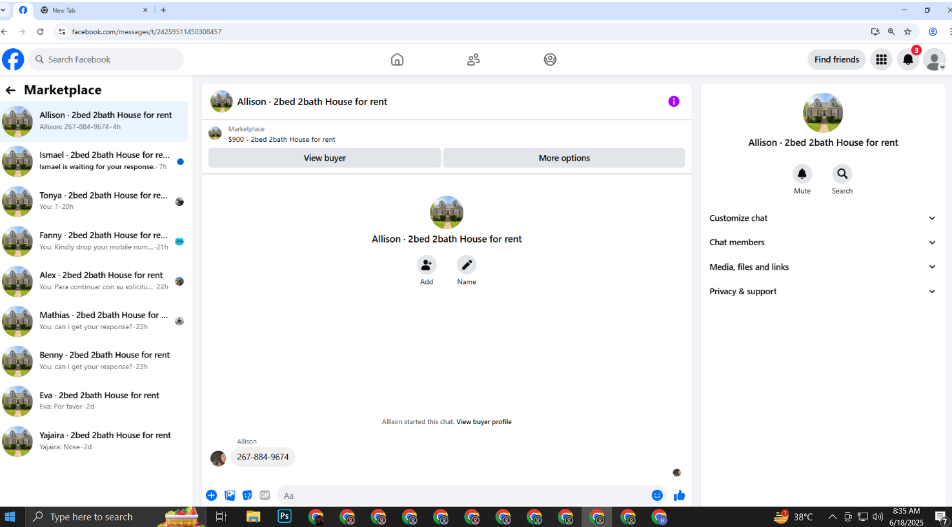Open Windows notification center icon

[x=941, y=517]
